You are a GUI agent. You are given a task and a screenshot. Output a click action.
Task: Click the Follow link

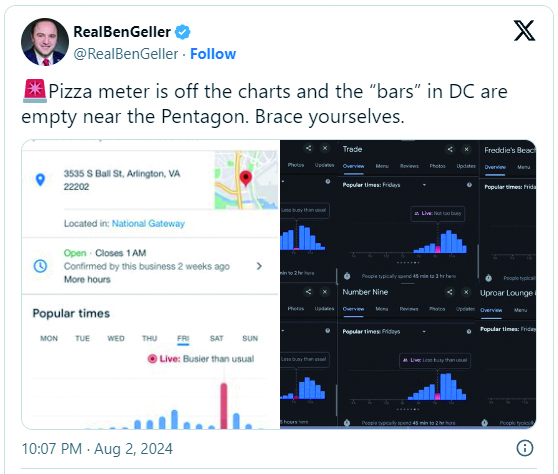(x=213, y=54)
